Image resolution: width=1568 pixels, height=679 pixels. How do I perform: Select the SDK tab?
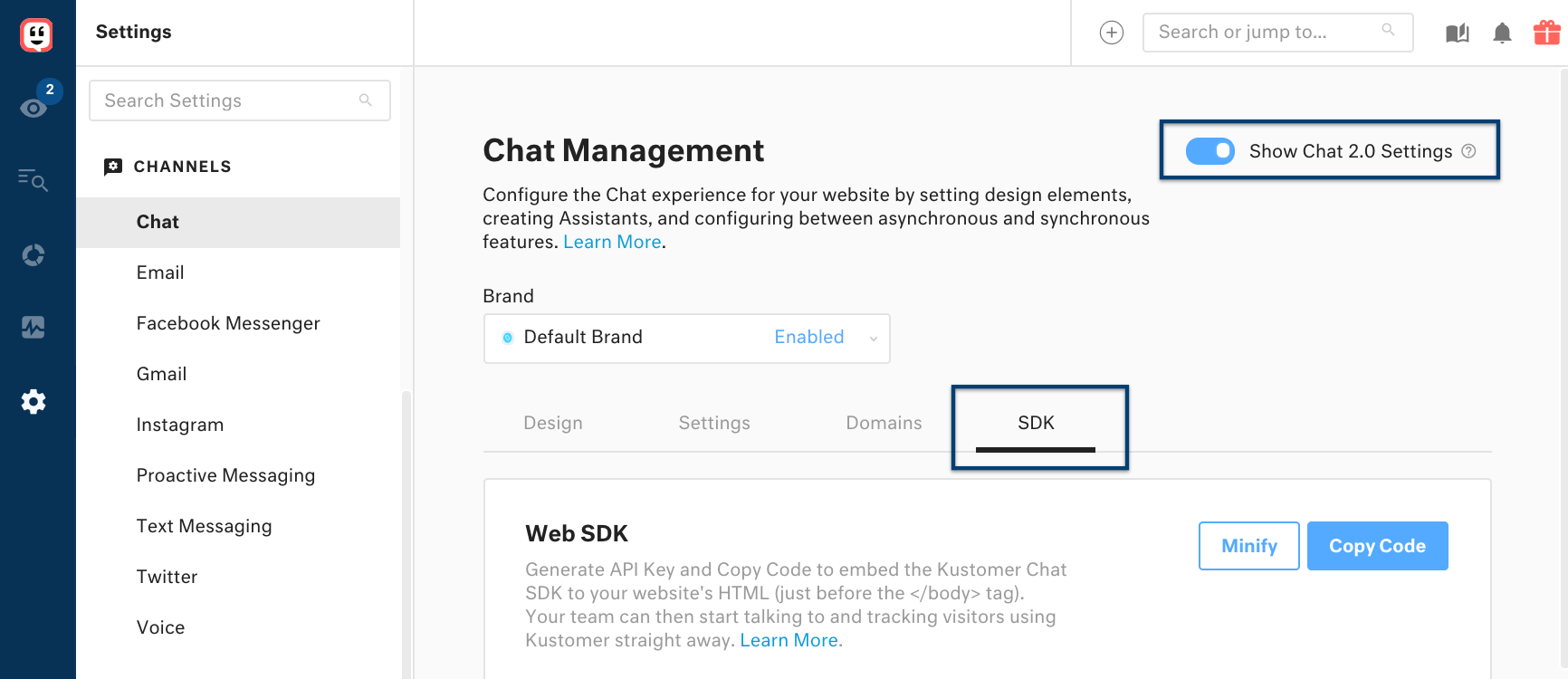[1036, 423]
